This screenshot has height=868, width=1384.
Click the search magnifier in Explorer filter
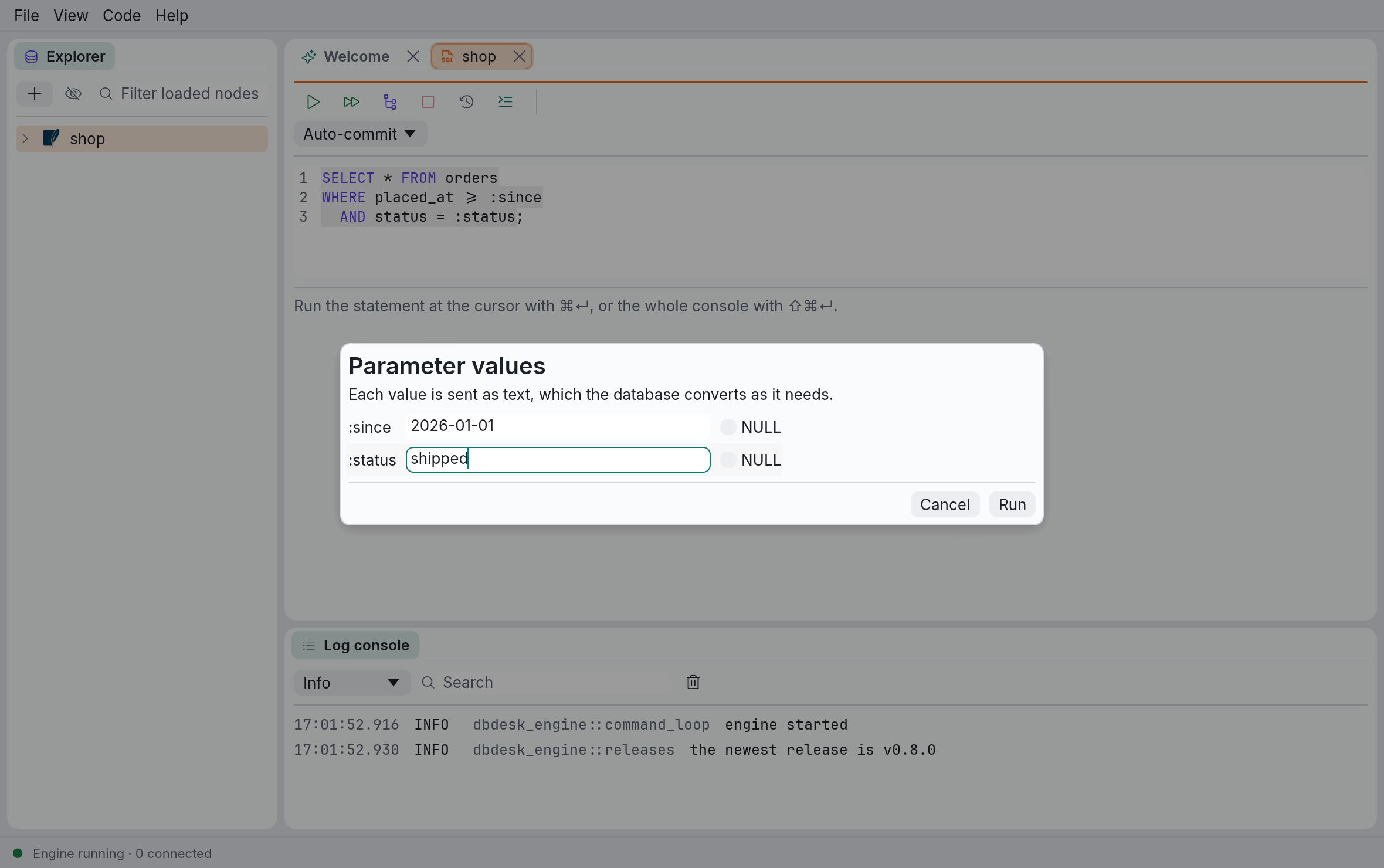point(106,94)
